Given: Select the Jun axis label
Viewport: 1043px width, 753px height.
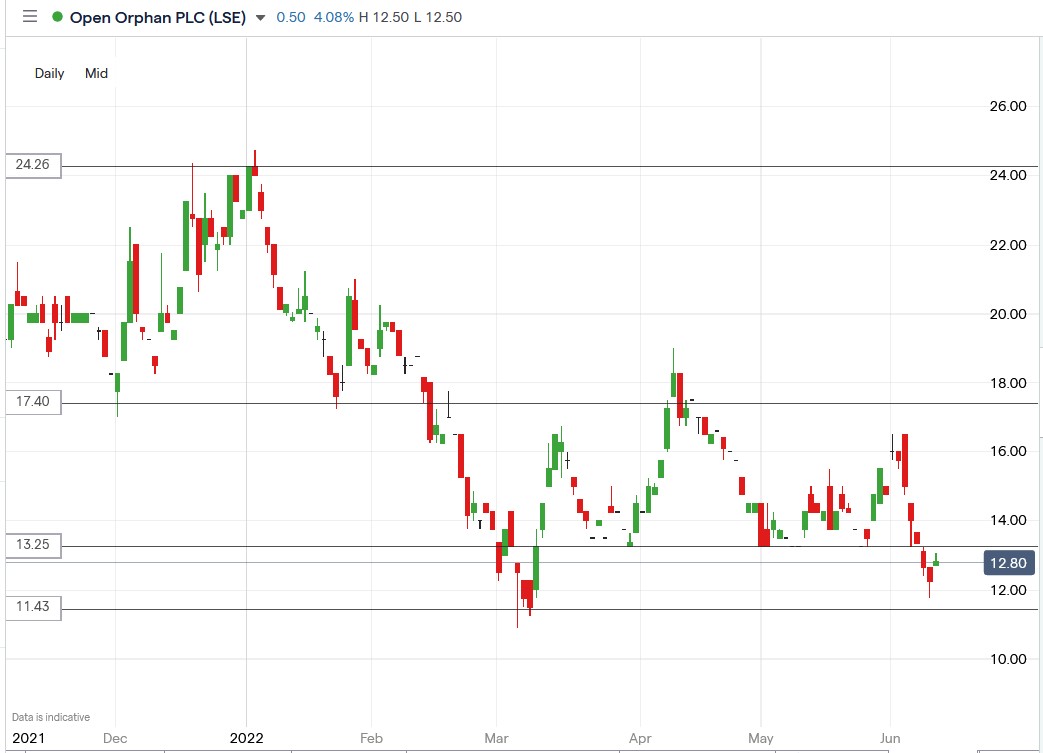Looking at the screenshot, I should pyautogui.click(x=889, y=738).
